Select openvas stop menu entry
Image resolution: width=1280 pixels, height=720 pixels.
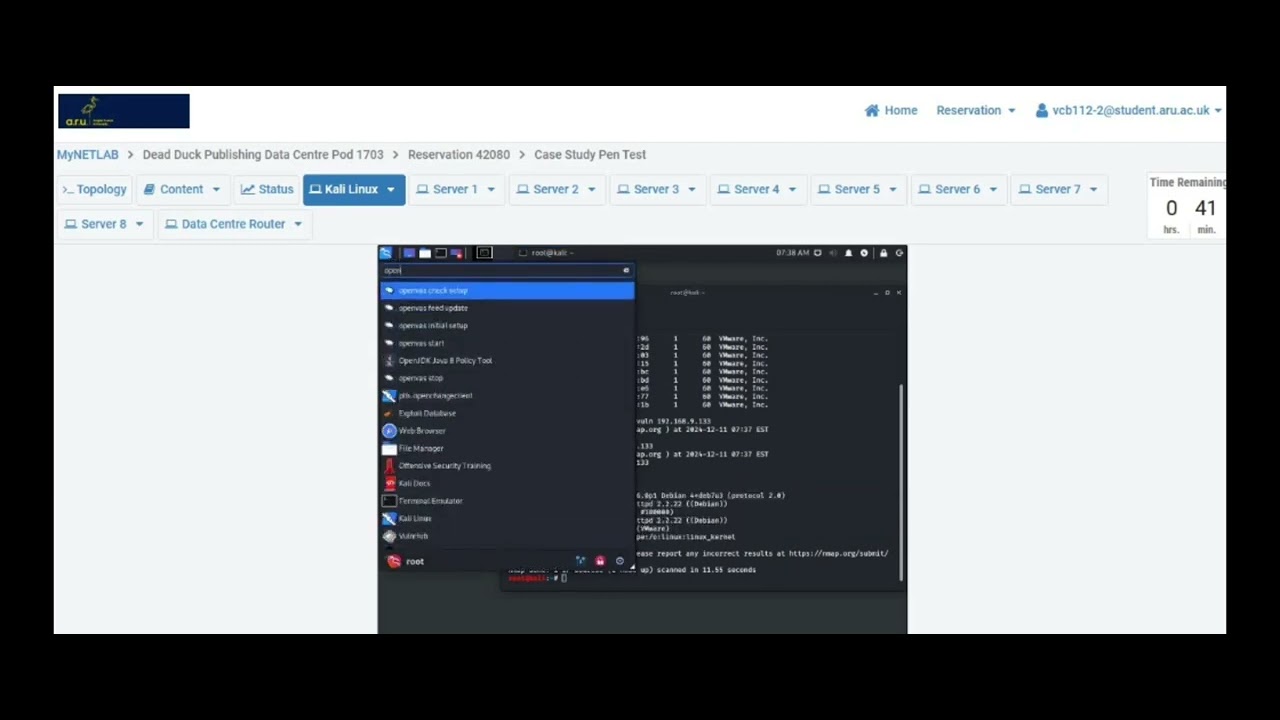tap(507, 378)
